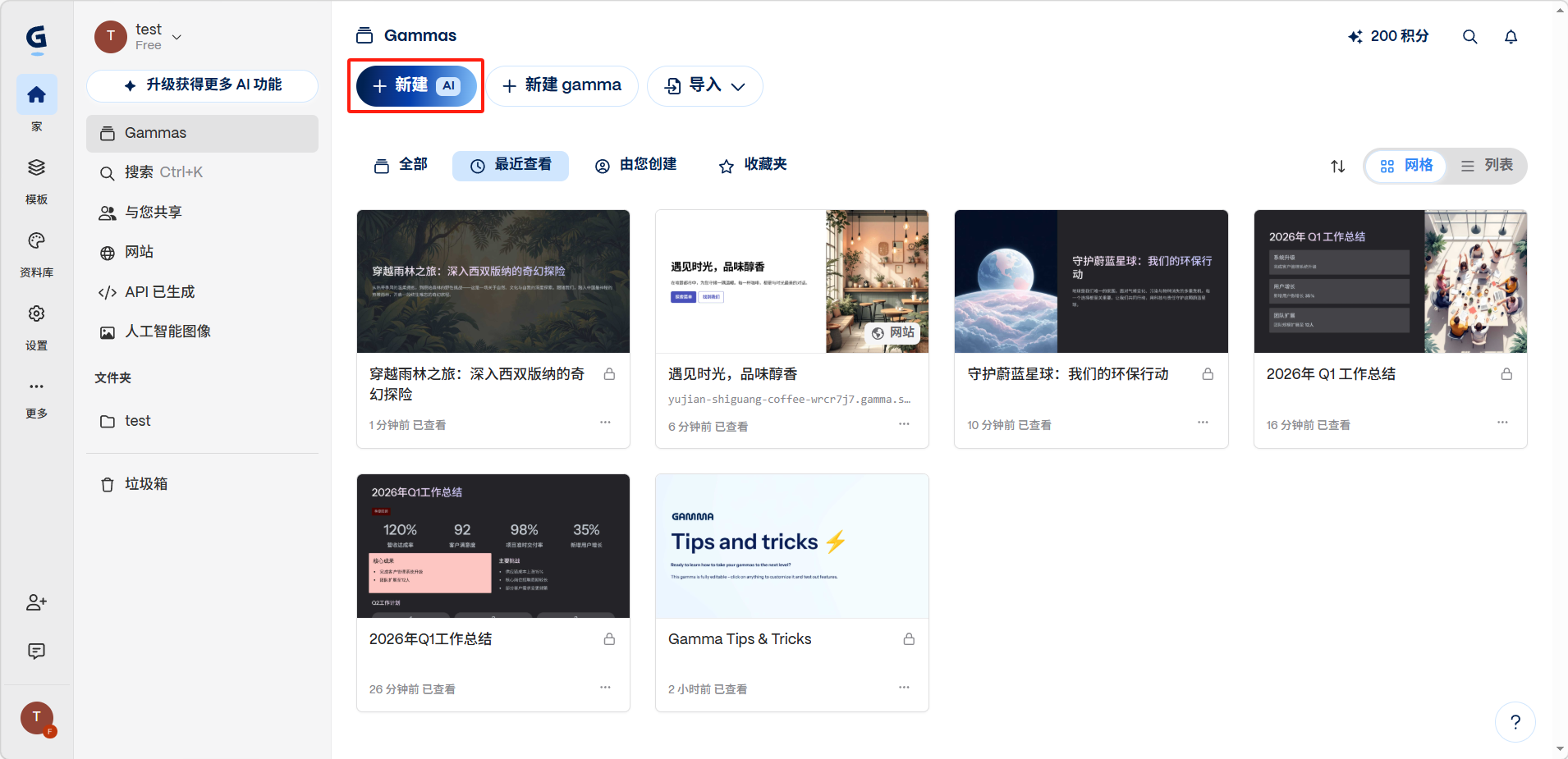Click the new with AI (新建 AI) button
The image size is (1568, 759).
tap(415, 86)
